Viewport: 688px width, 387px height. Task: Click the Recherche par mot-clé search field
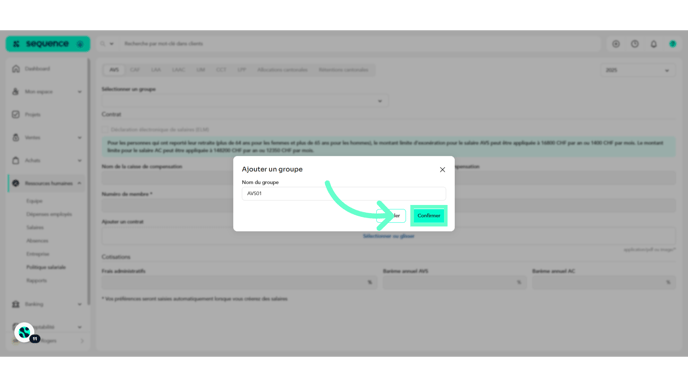pos(360,44)
